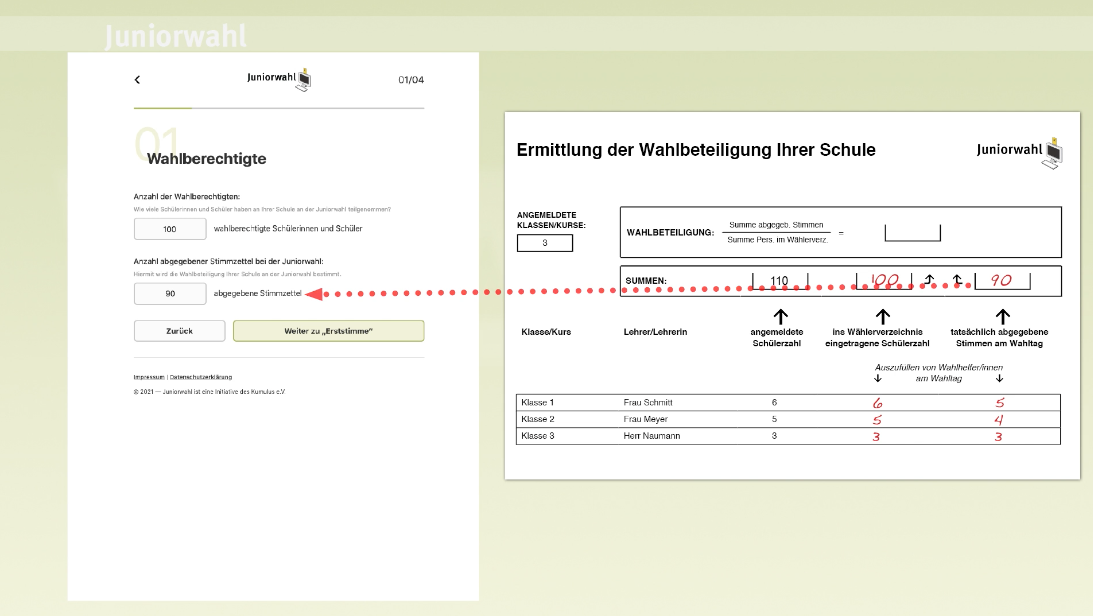
Task: Click the 'angemeldete Schülerzahl' column header
Action: [777, 338]
